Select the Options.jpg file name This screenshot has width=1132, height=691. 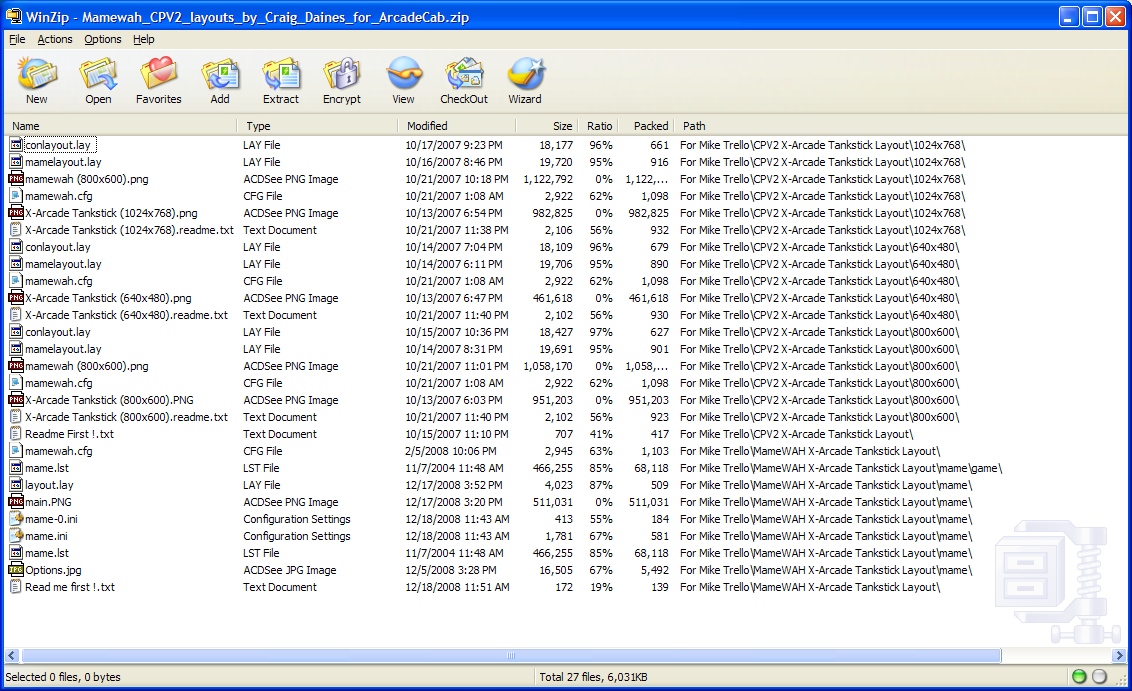click(x=53, y=570)
